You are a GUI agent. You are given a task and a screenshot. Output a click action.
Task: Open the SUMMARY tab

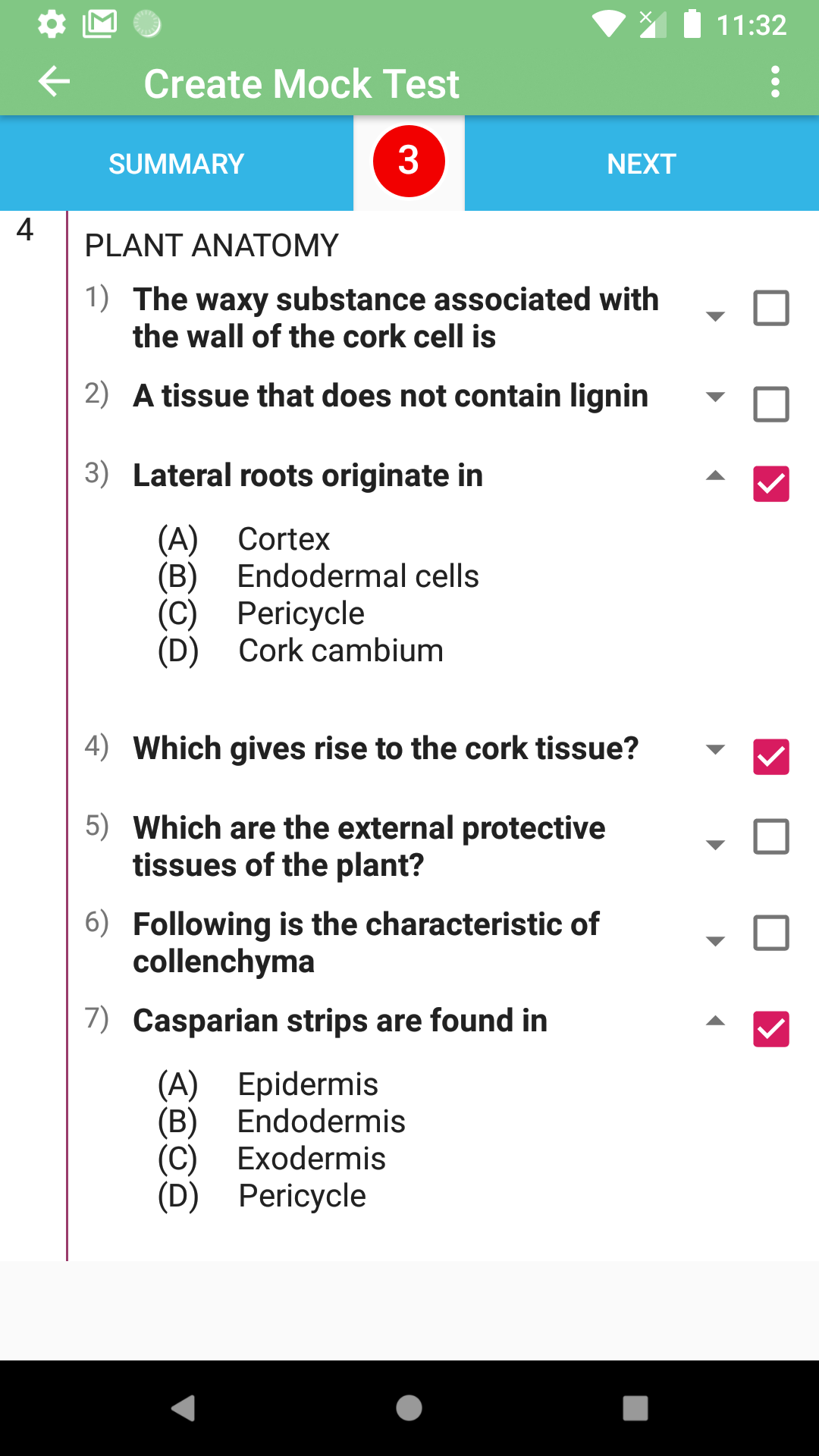point(176,164)
